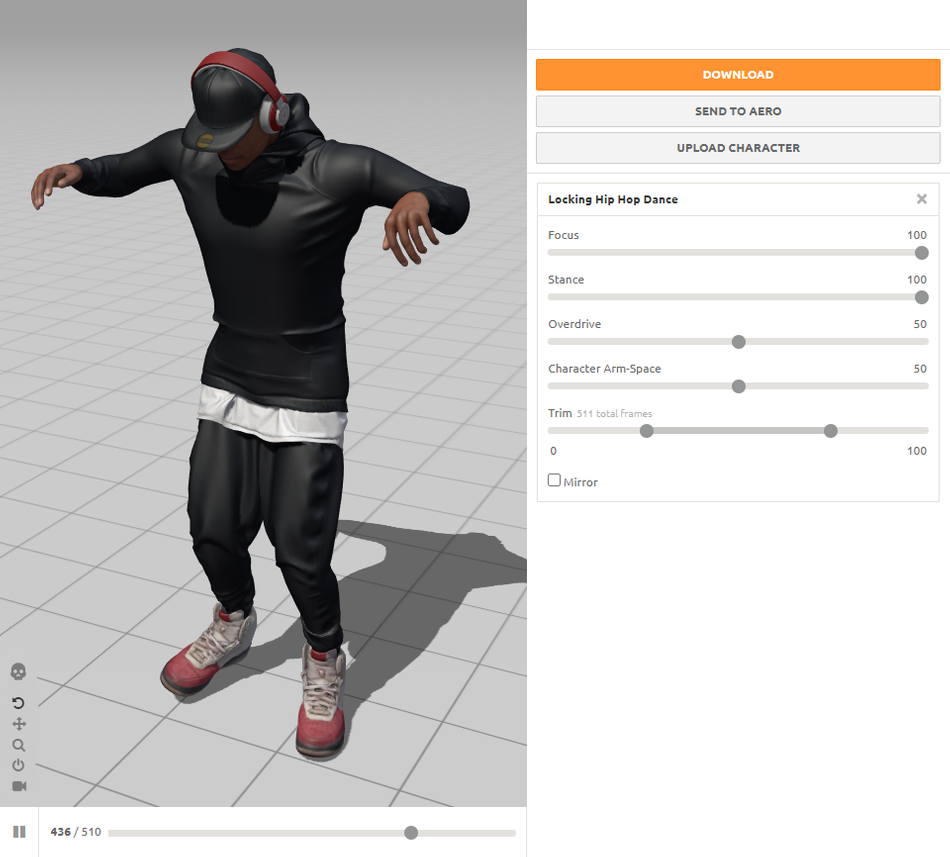Select the zoom magnifier tool

[x=18, y=745]
